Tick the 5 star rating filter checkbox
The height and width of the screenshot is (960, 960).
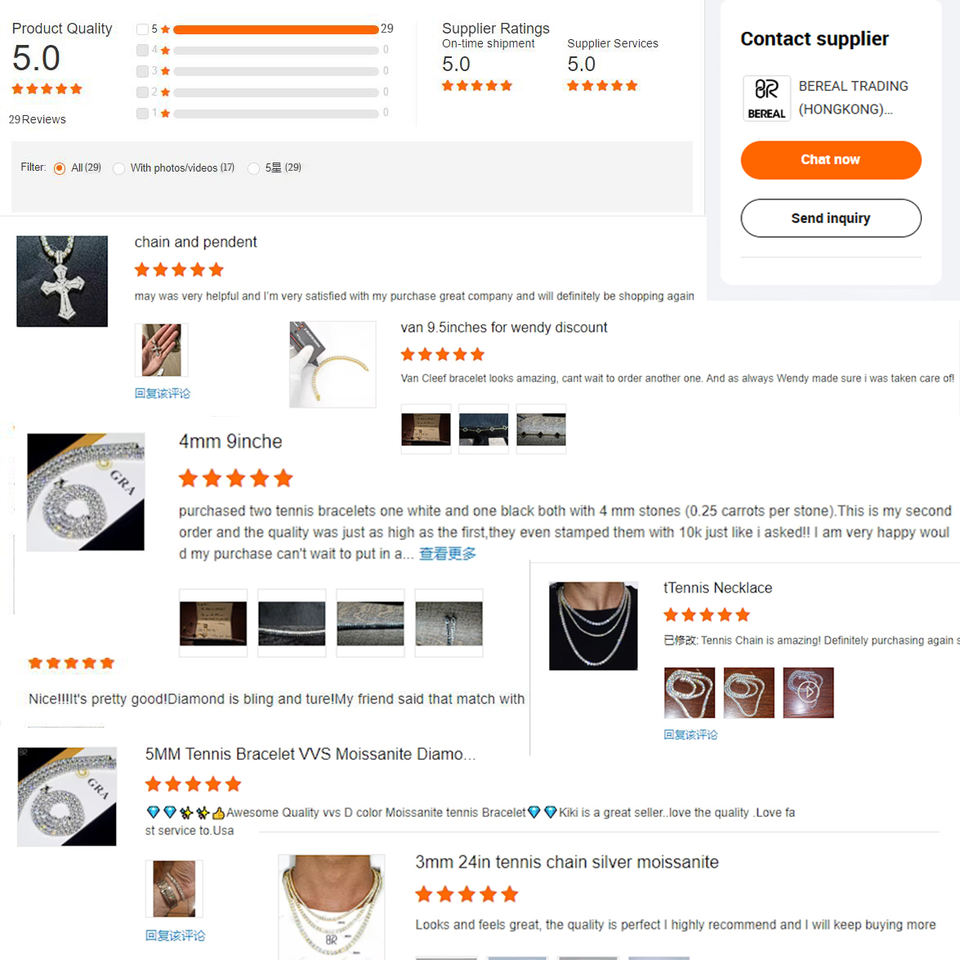point(142,29)
